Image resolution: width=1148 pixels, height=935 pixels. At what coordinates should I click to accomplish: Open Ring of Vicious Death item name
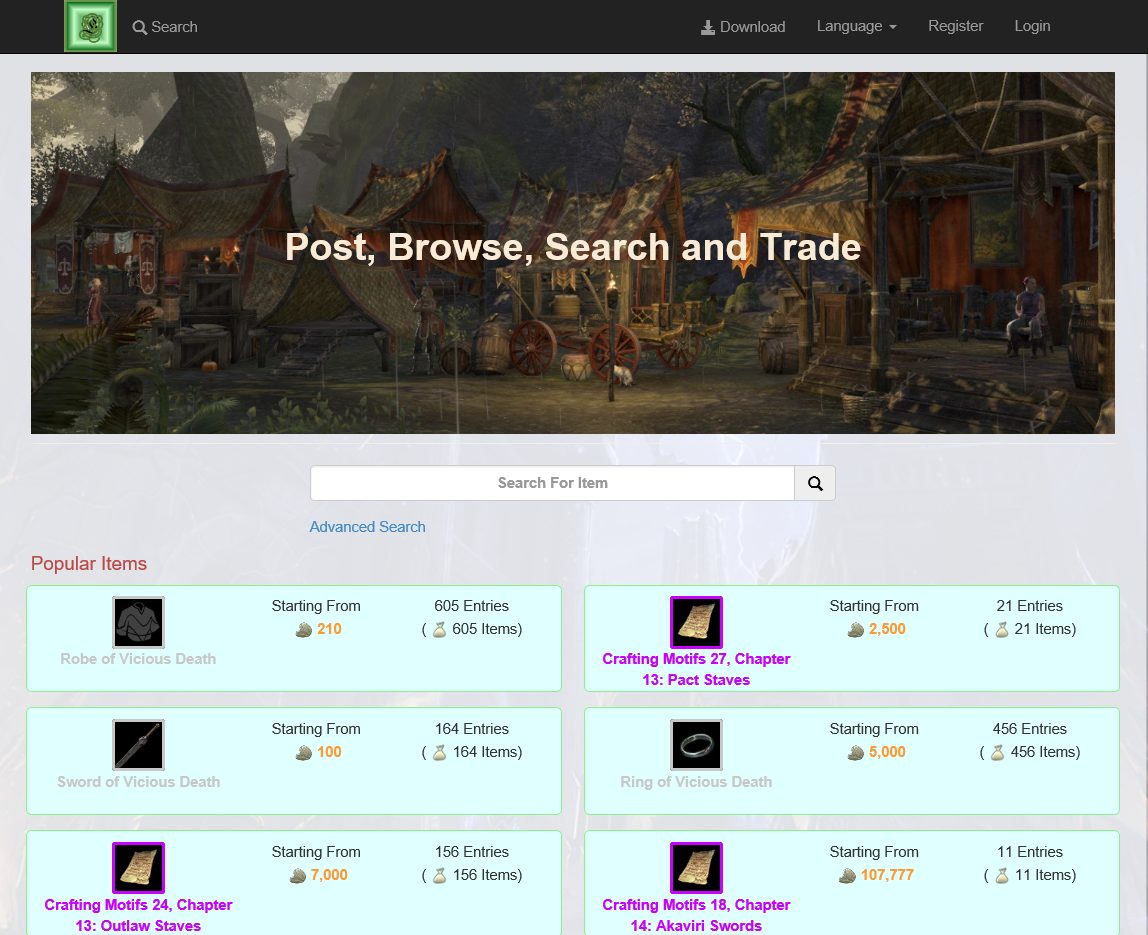[x=696, y=782]
